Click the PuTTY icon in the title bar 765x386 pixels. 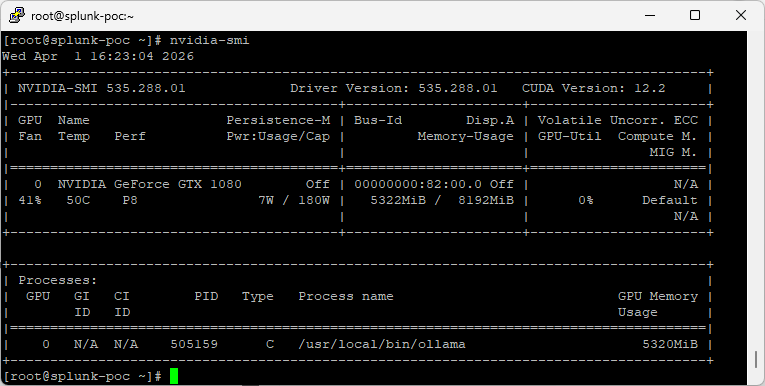click(17, 15)
